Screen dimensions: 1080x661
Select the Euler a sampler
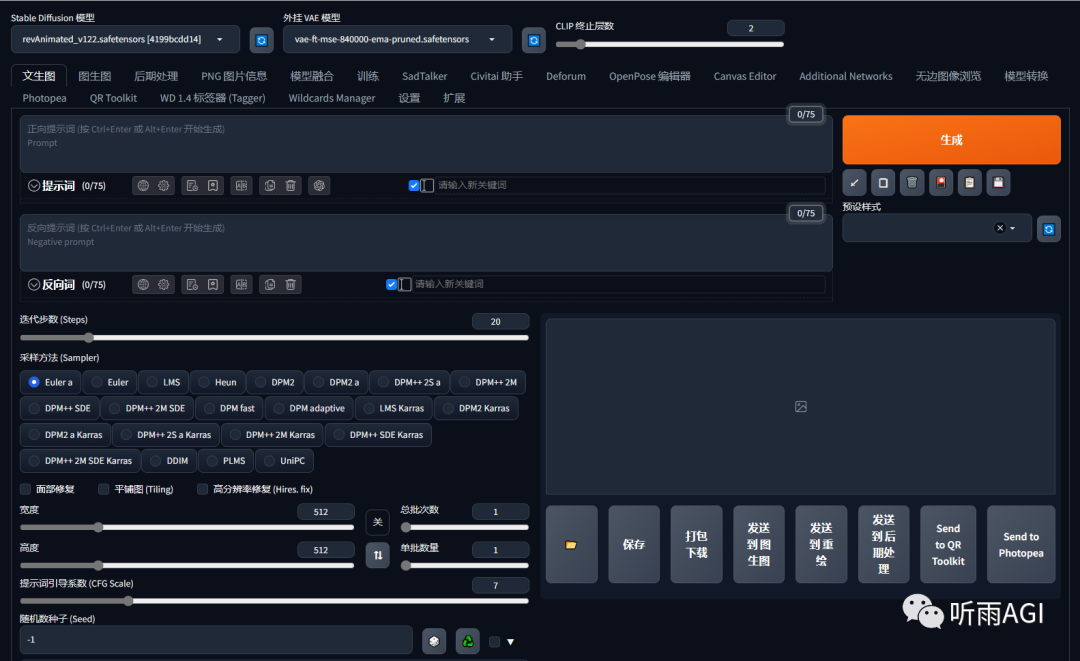point(50,382)
